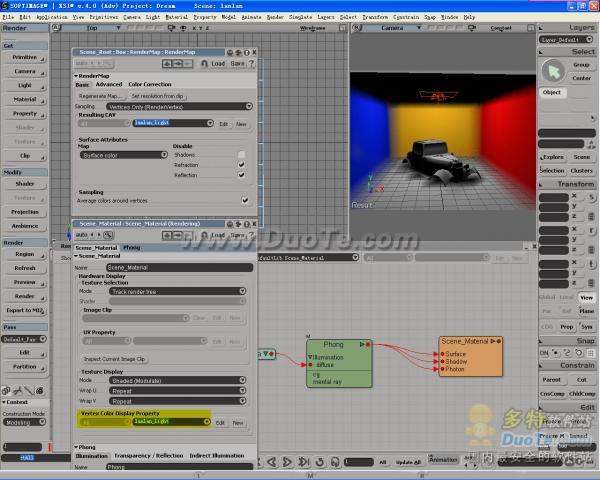Click the Name field containing Scene_Material

click(x=178, y=268)
